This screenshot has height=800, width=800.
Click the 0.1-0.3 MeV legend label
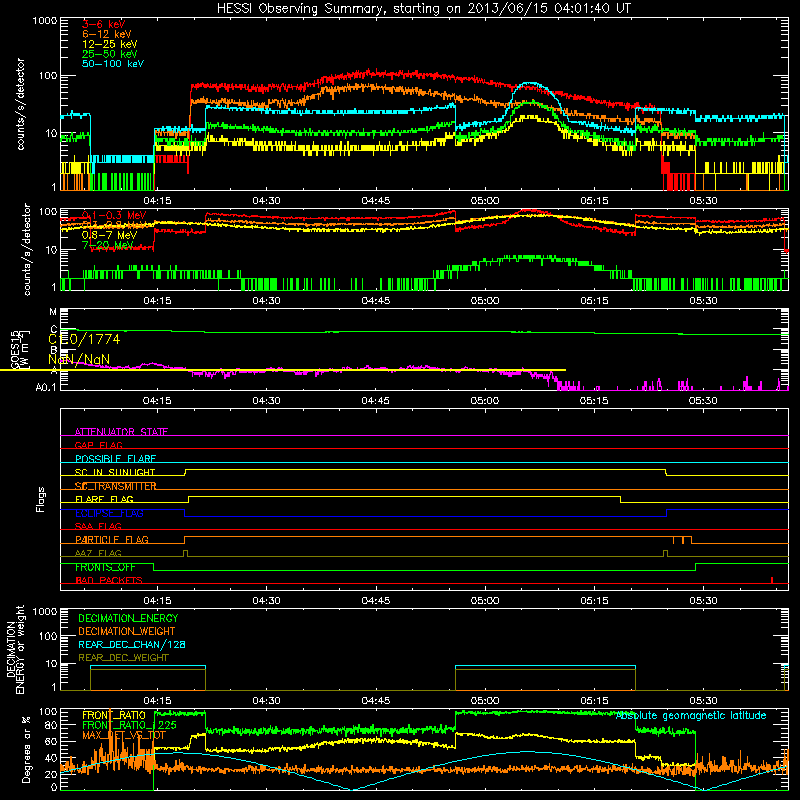point(114,215)
